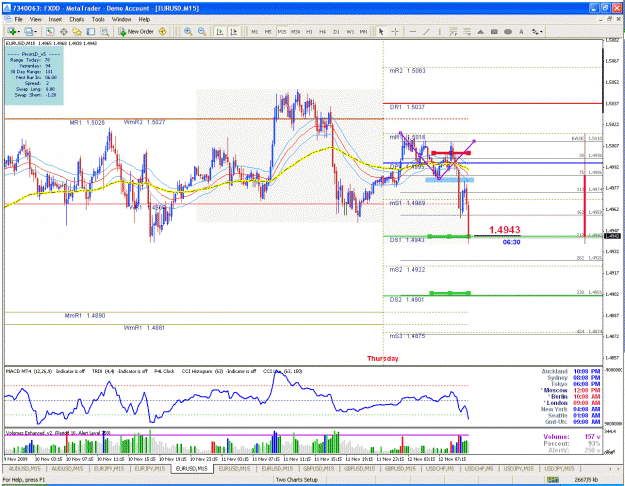Viewport: 625px width, 486px height.
Task: Click the DS2 1.4901 level label
Action: pyautogui.click(x=407, y=299)
